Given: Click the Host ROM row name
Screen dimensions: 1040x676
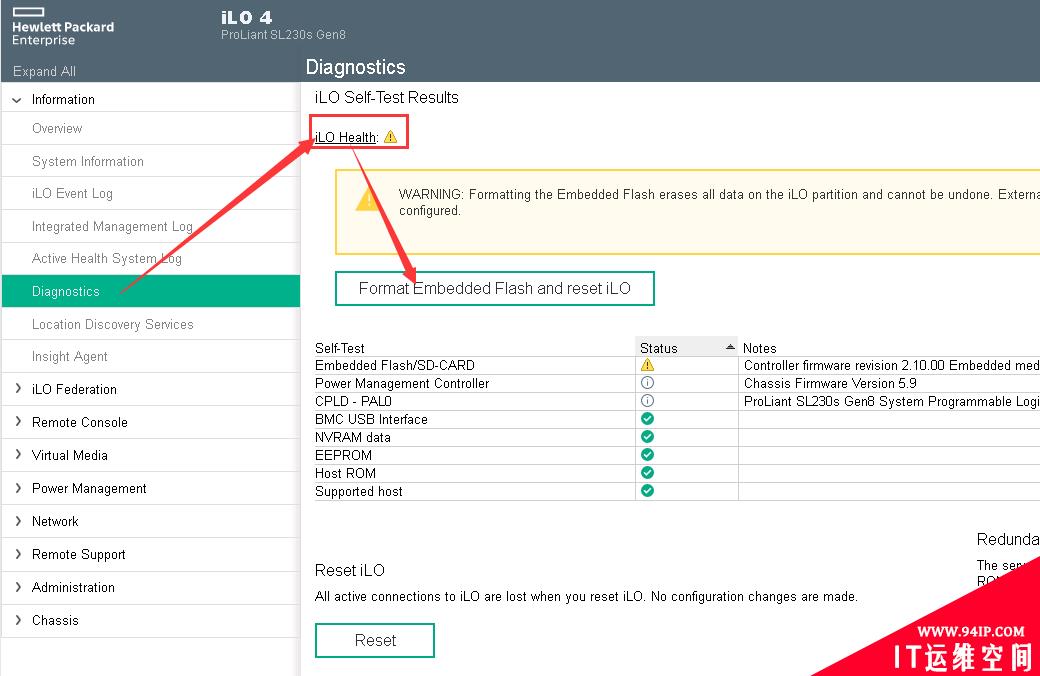Looking at the screenshot, I should pyautogui.click(x=346, y=472).
